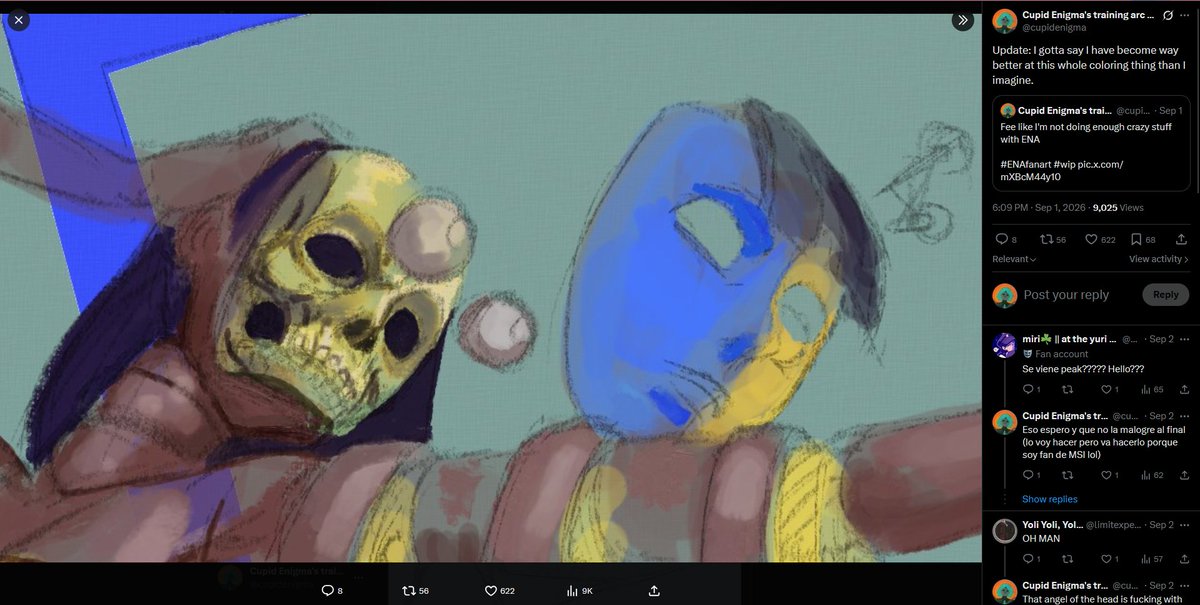Reply to miri's 'Se viene peak' comment

[1030, 390]
